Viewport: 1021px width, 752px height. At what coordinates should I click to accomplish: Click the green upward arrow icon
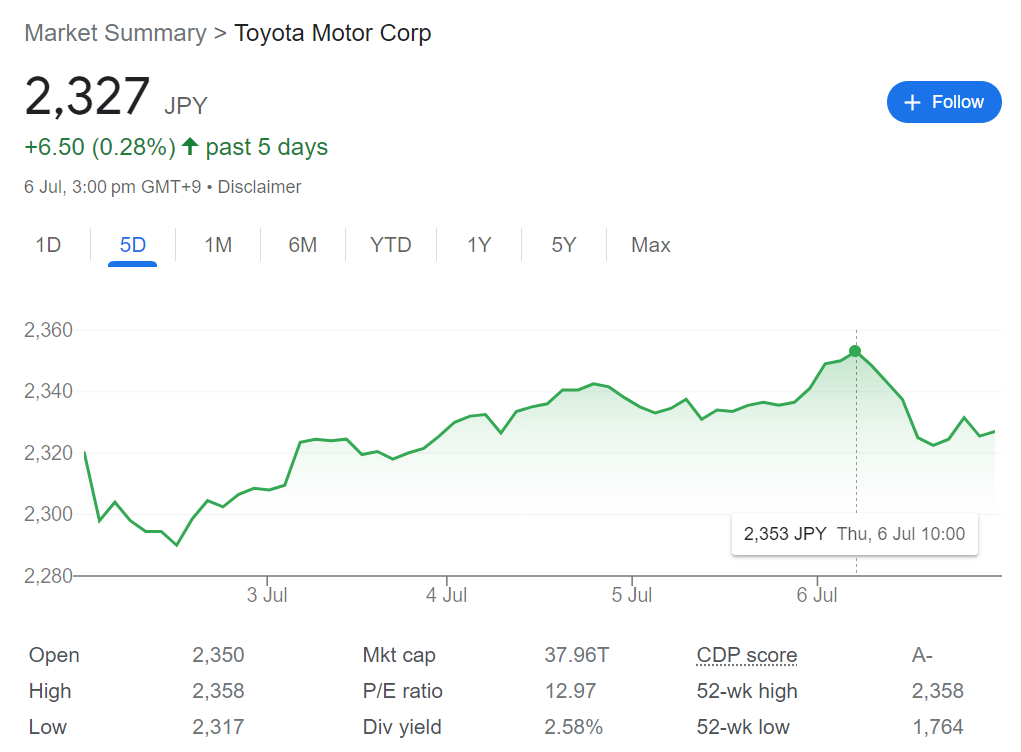[x=190, y=148]
